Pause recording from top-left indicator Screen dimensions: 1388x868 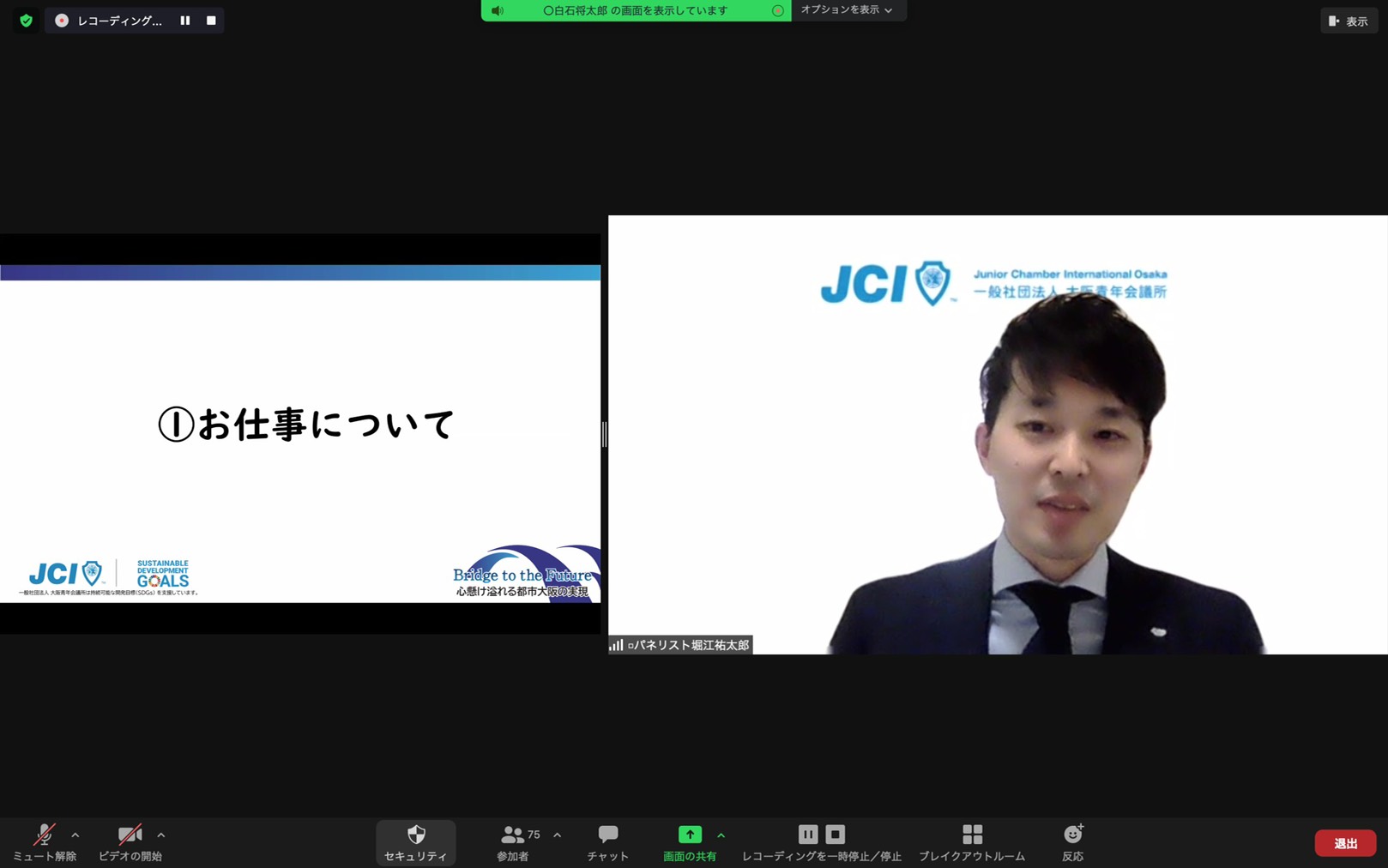pyautogui.click(x=185, y=21)
